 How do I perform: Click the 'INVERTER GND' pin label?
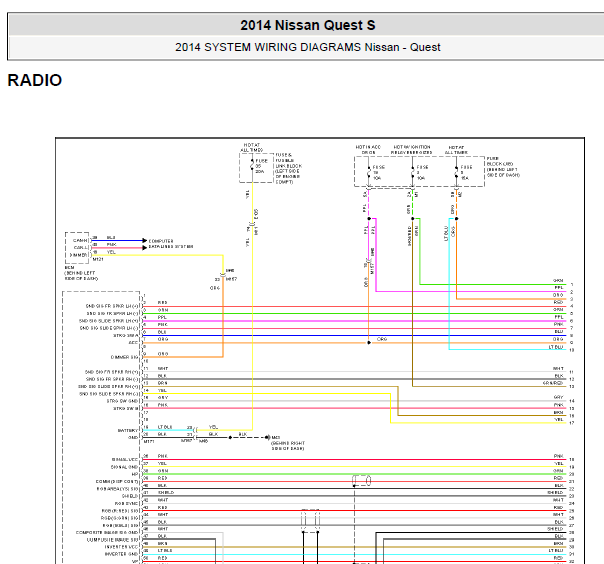(121, 554)
